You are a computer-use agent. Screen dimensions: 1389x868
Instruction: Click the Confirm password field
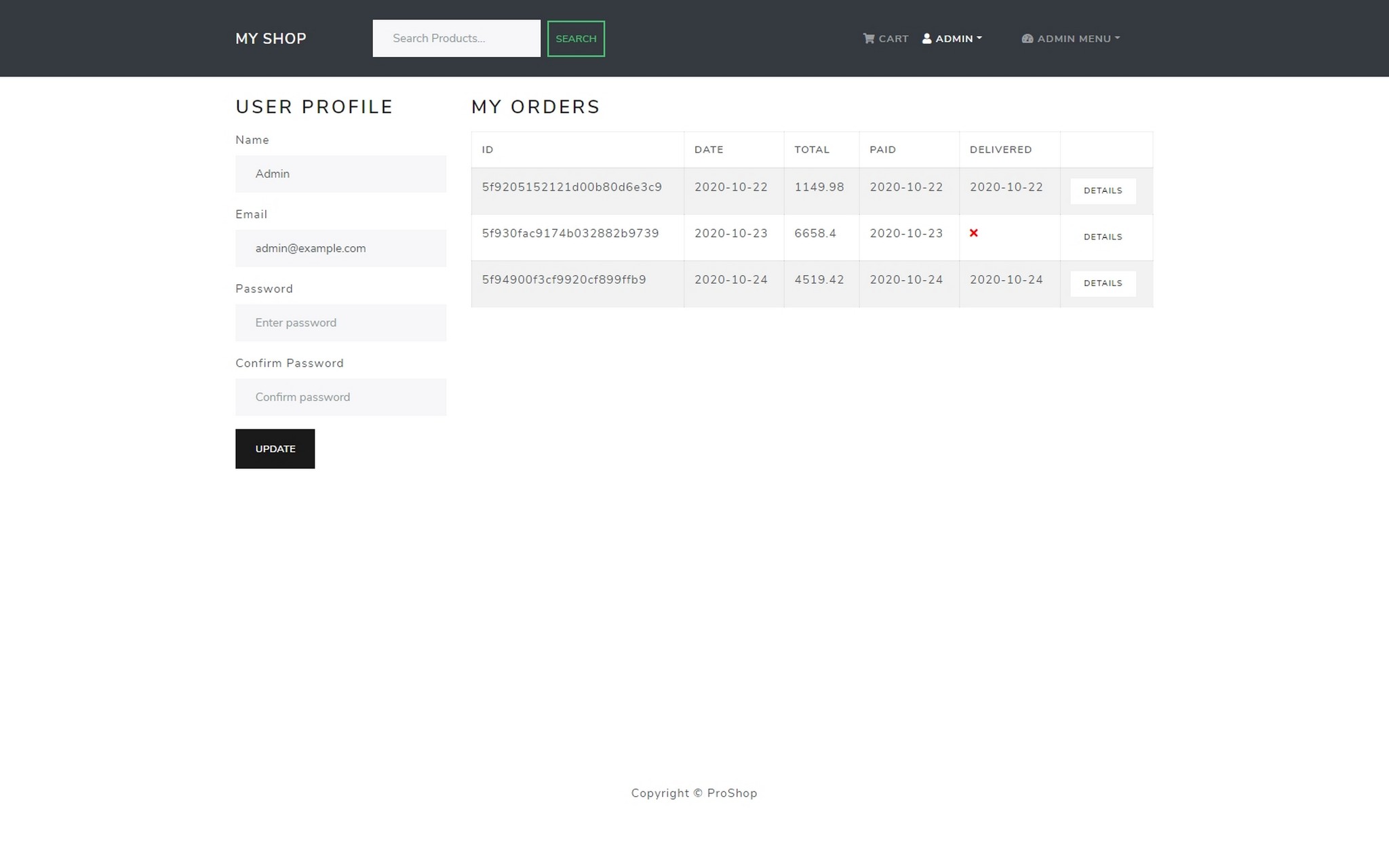tap(340, 397)
